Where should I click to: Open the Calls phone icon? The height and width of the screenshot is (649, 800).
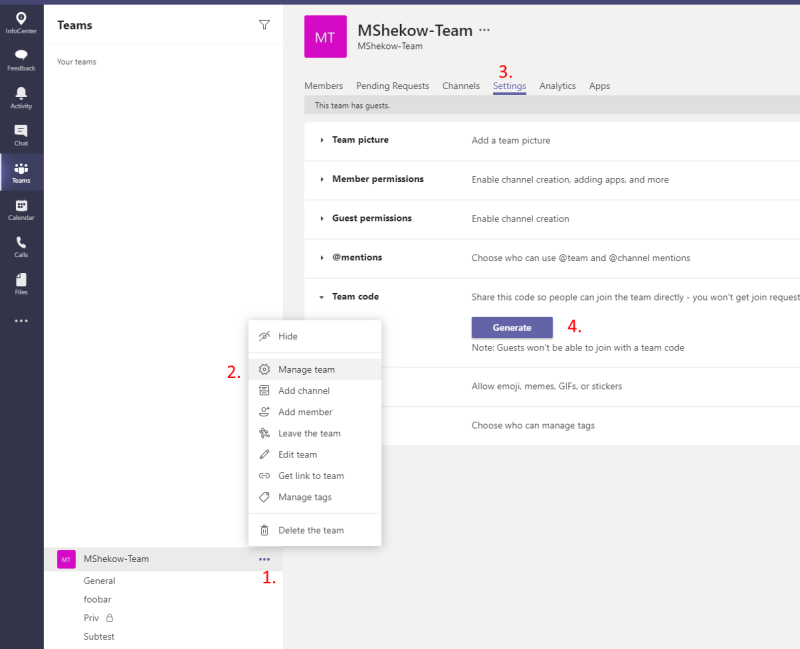coord(21,247)
